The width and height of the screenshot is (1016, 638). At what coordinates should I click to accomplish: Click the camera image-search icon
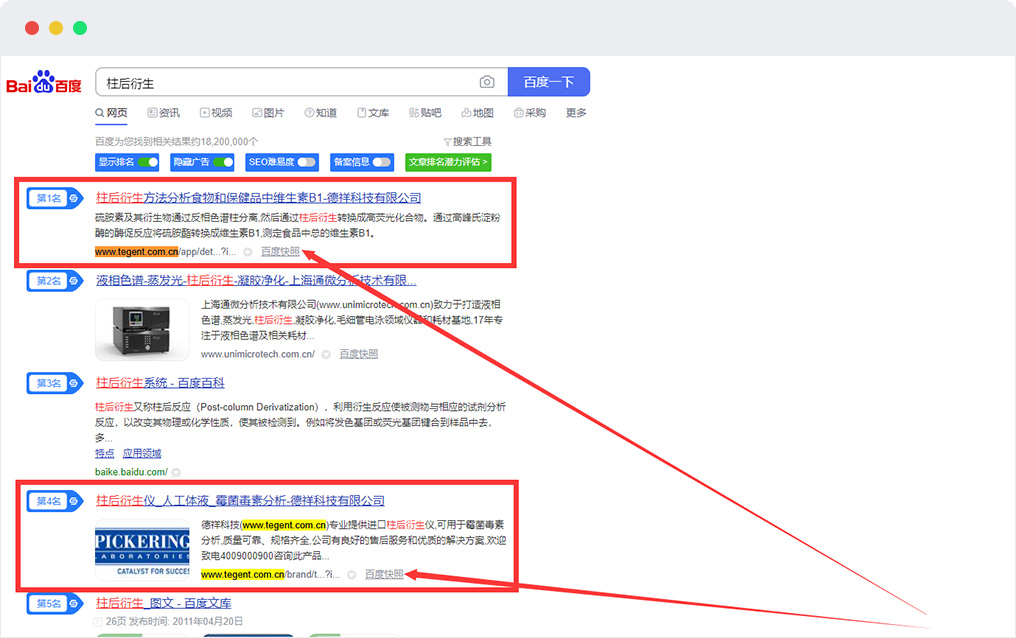click(x=487, y=82)
